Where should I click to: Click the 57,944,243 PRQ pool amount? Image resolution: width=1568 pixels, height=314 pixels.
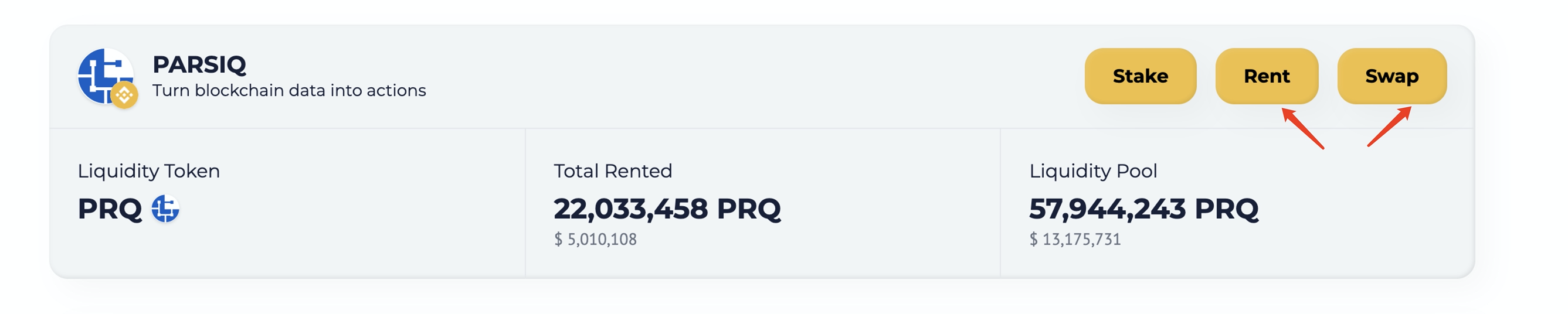coord(1143,209)
